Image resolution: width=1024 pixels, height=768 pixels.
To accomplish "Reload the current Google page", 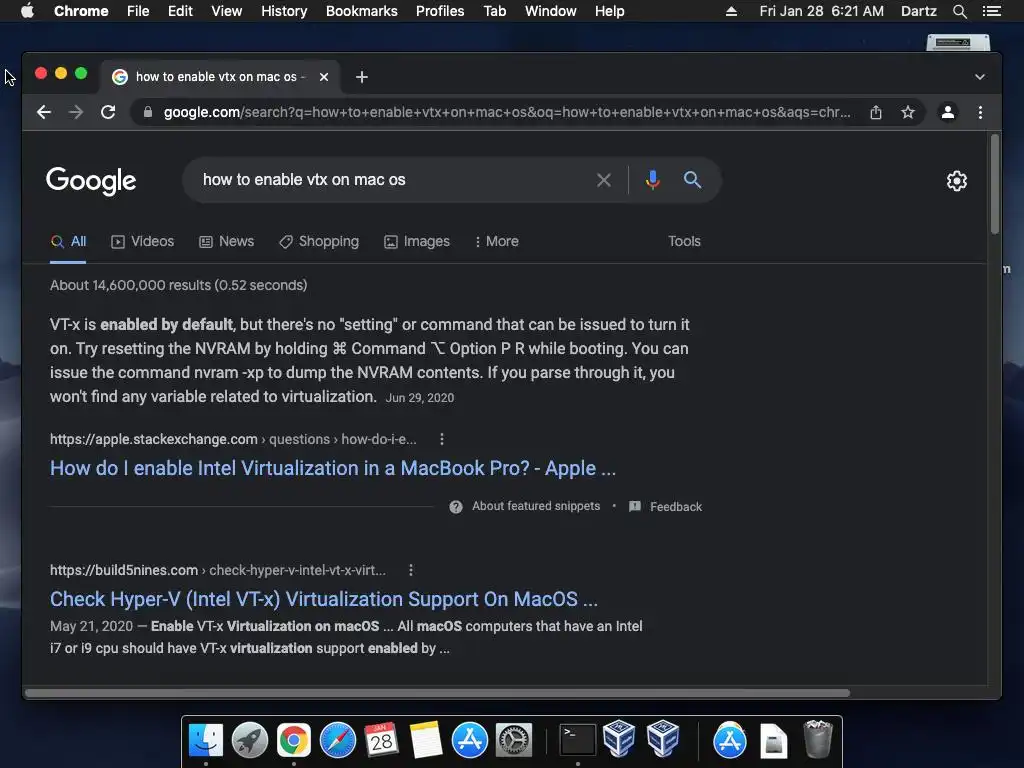I will click(108, 112).
